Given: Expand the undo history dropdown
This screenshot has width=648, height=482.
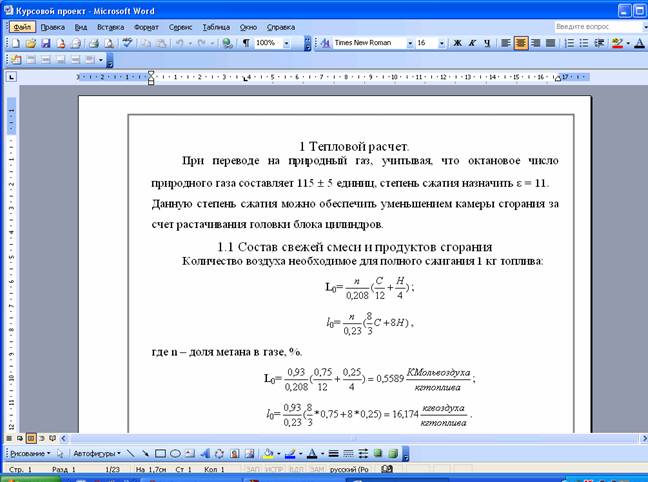Looking at the screenshot, I should click(190, 43).
